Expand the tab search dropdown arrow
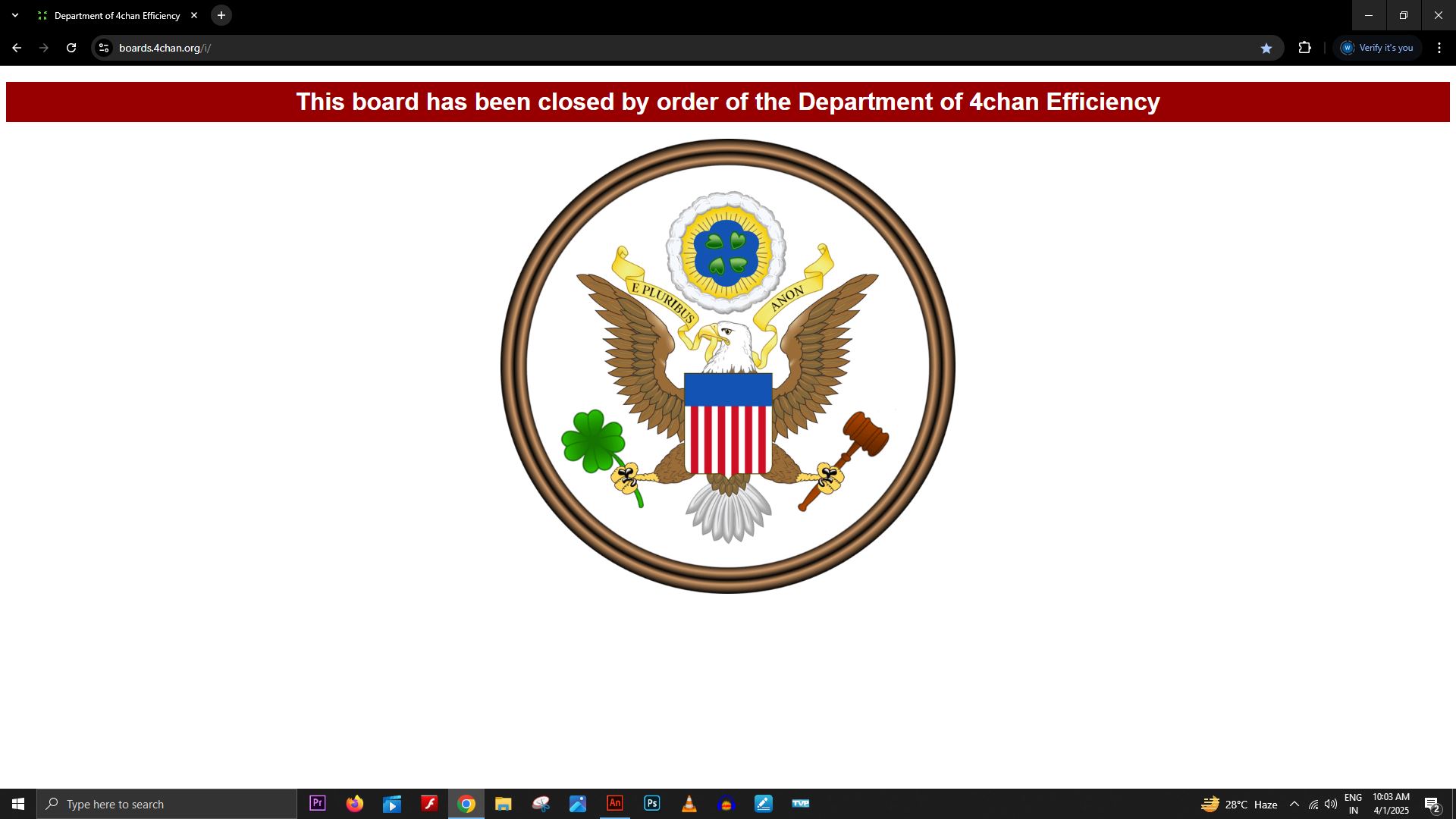 coord(15,15)
